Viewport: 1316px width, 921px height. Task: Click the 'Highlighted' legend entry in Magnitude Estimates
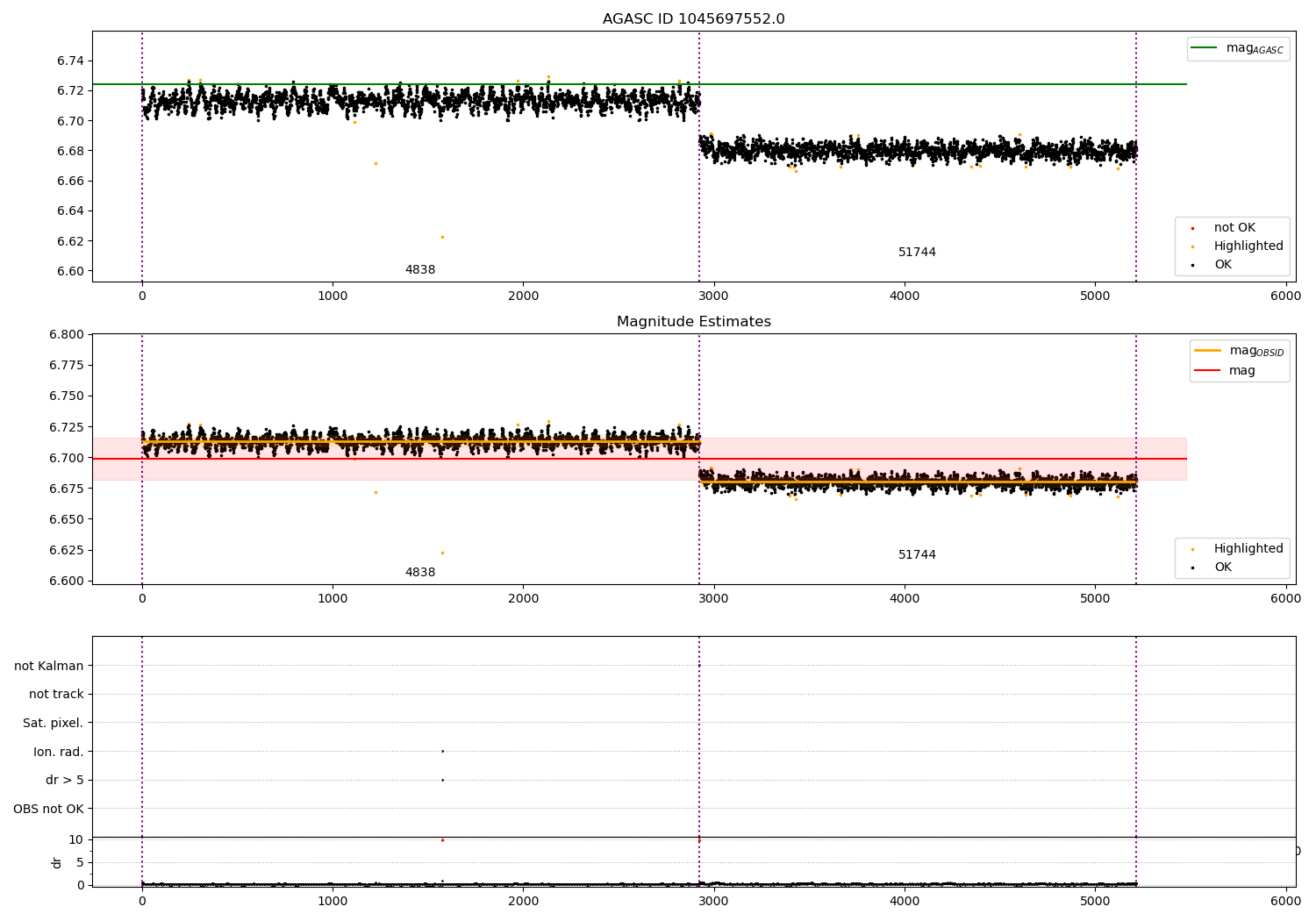point(1232,549)
